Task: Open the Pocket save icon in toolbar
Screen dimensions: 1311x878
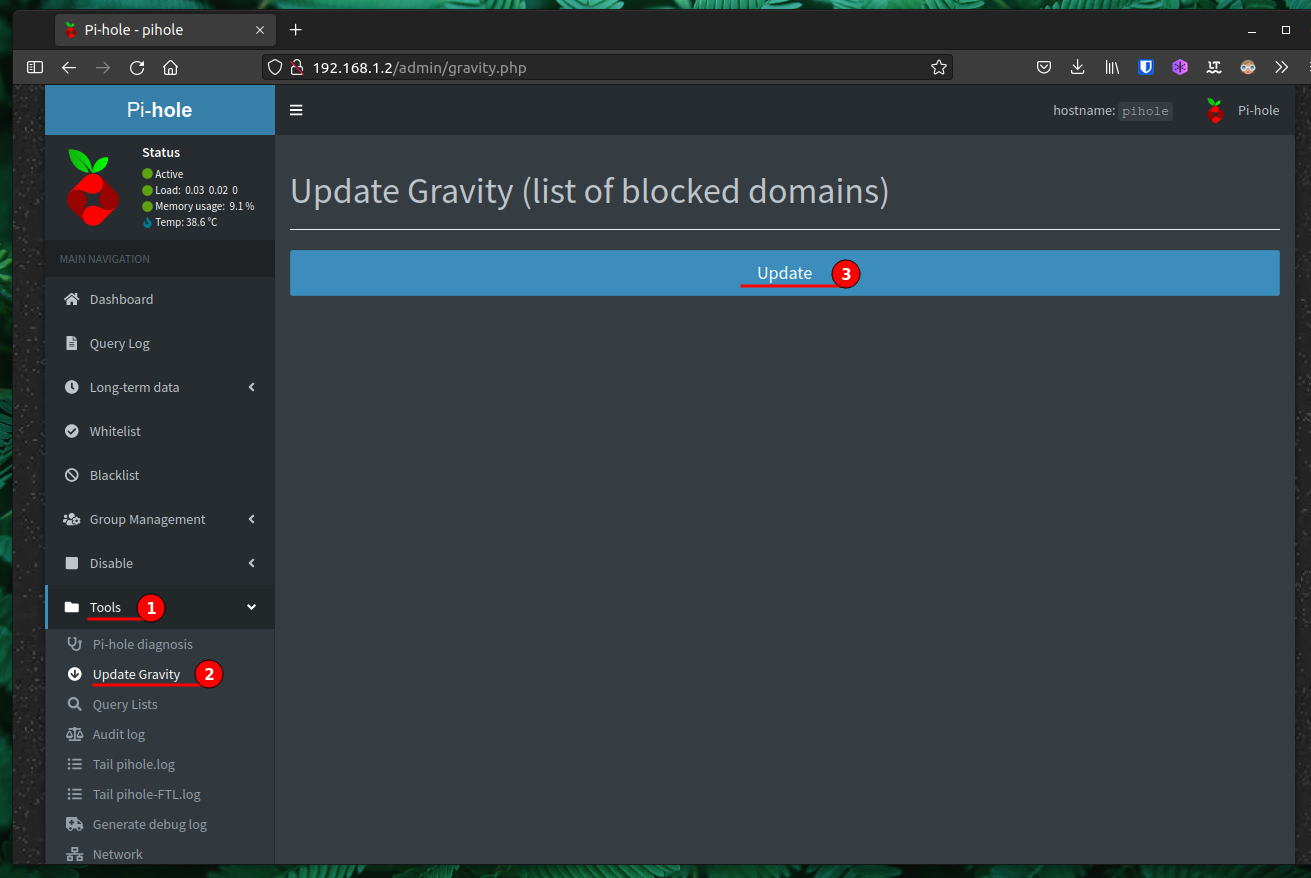Action: tap(1043, 67)
